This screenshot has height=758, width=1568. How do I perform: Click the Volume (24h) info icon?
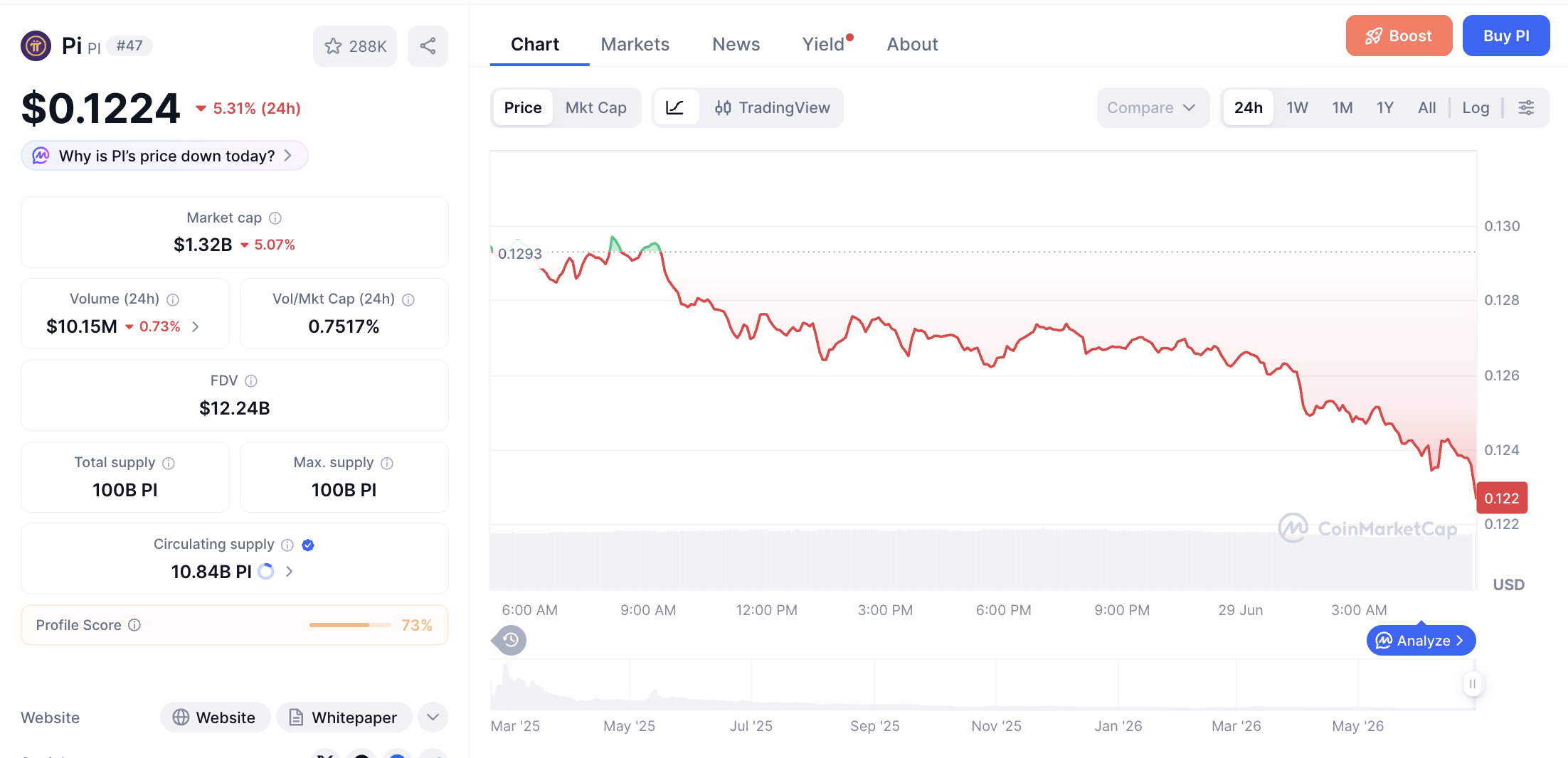click(x=173, y=299)
